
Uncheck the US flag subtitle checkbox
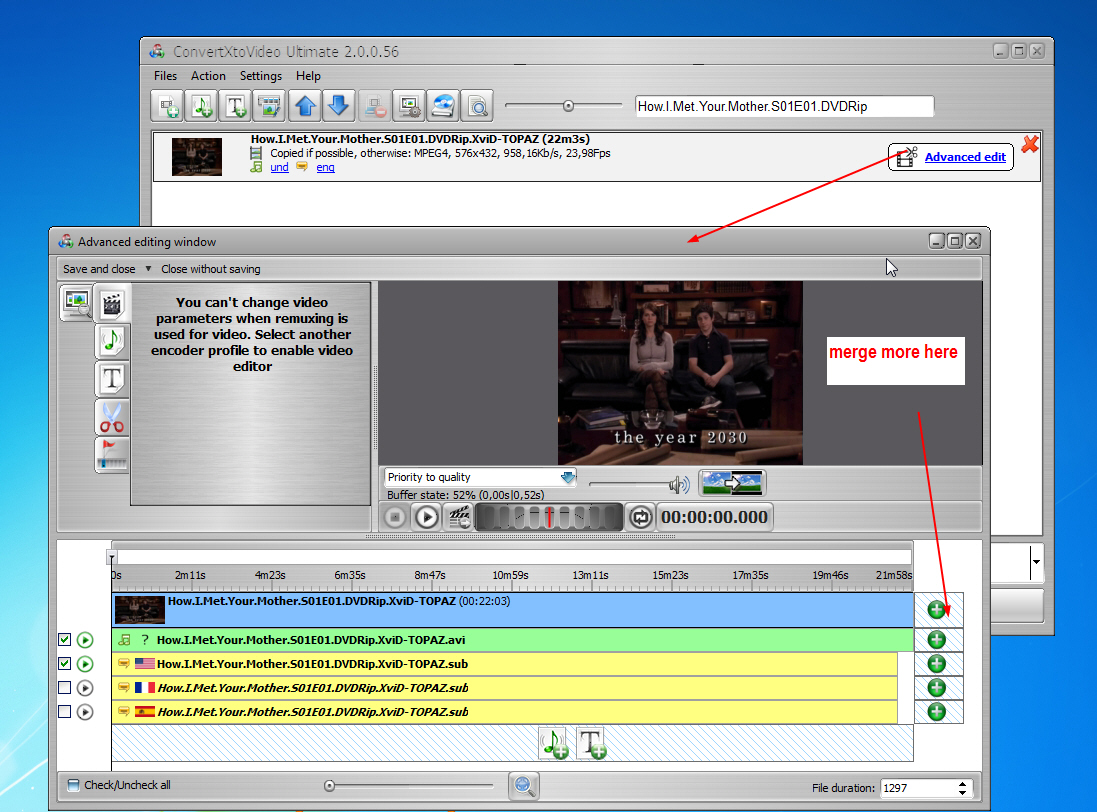(x=64, y=663)
